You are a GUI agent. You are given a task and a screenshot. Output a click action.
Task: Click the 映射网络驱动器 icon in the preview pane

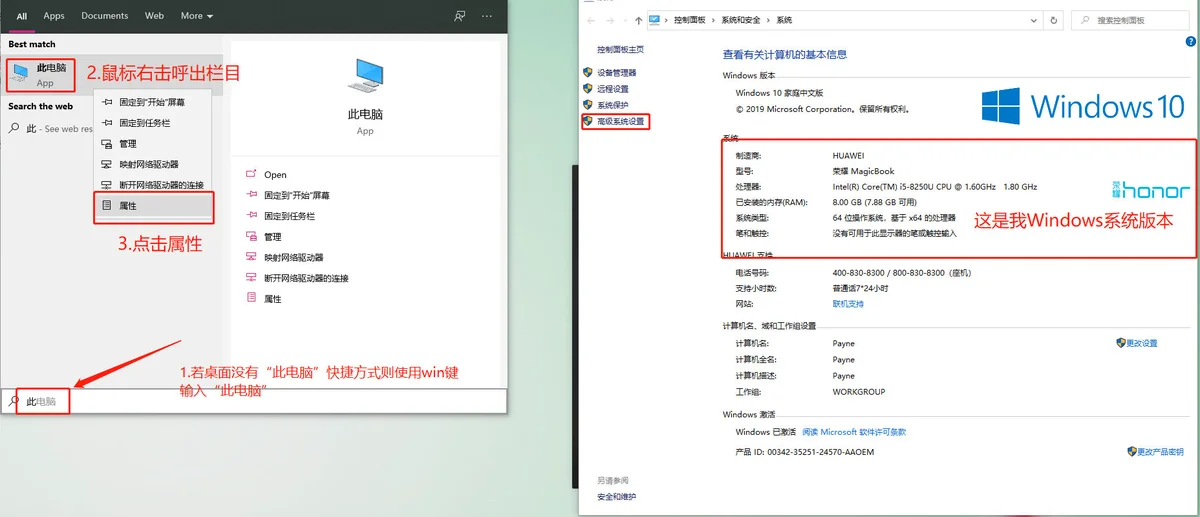tap(251, 257)
